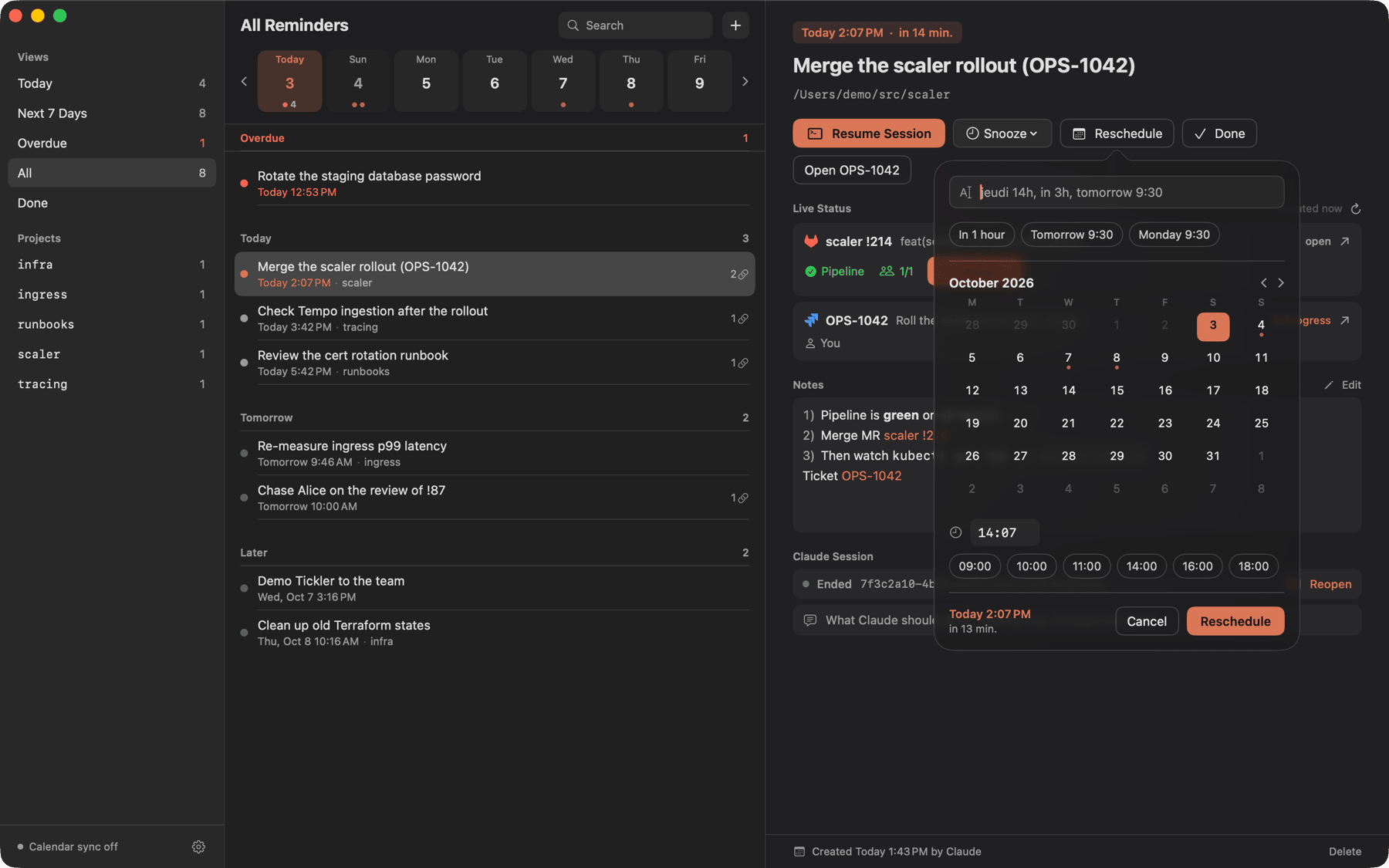Click the natural language date input field
The image size is (1389, 868).
click(x=1117, y=192)
